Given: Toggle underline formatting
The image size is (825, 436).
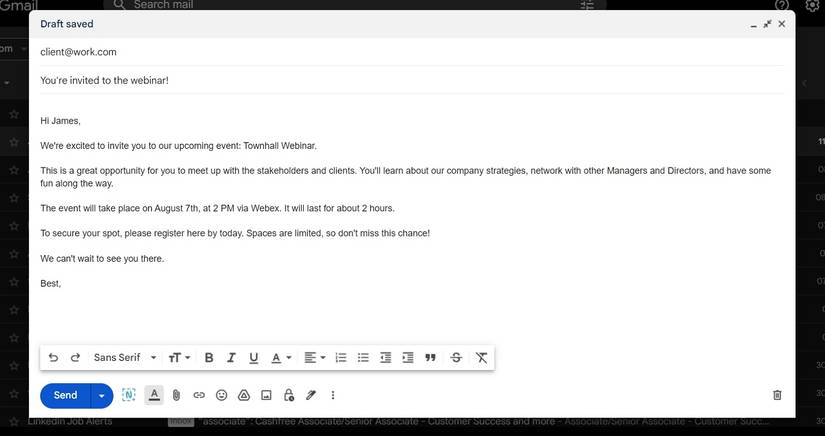Looking at the screenshot, I should click(x=254, y=358).
